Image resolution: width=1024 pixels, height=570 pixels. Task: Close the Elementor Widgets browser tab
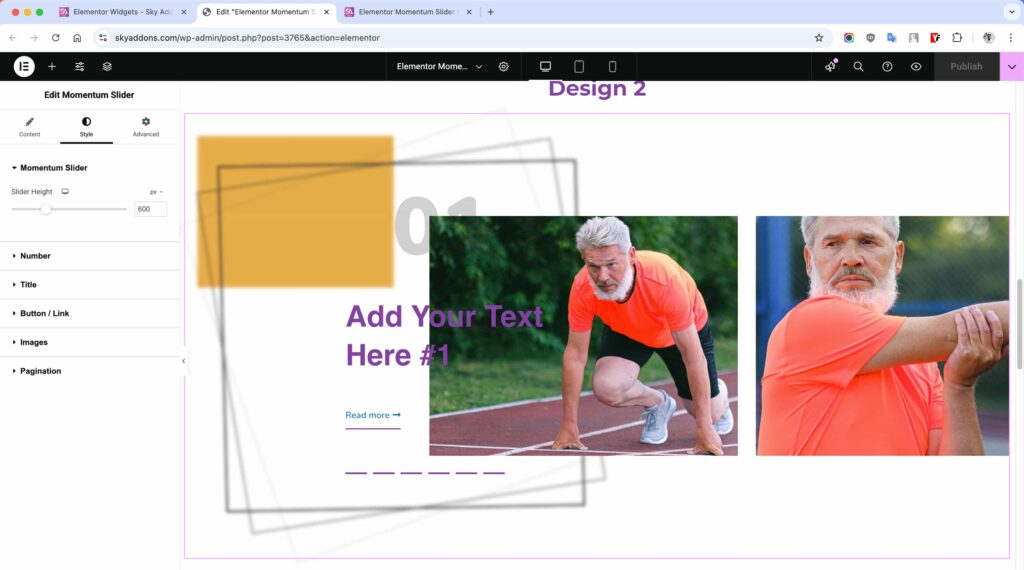pyautogui.click(x=184, y=12)
